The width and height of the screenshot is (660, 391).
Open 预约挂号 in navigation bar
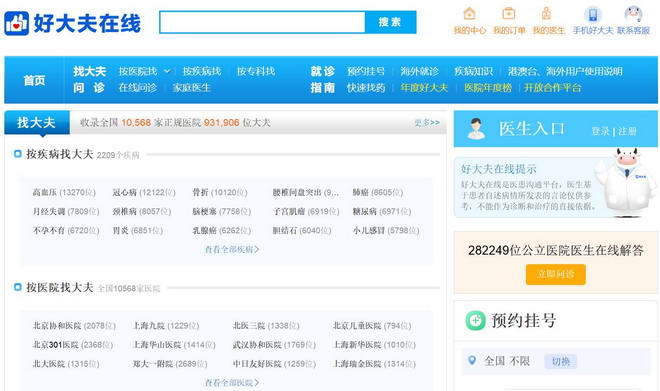[x=366, y=71]
